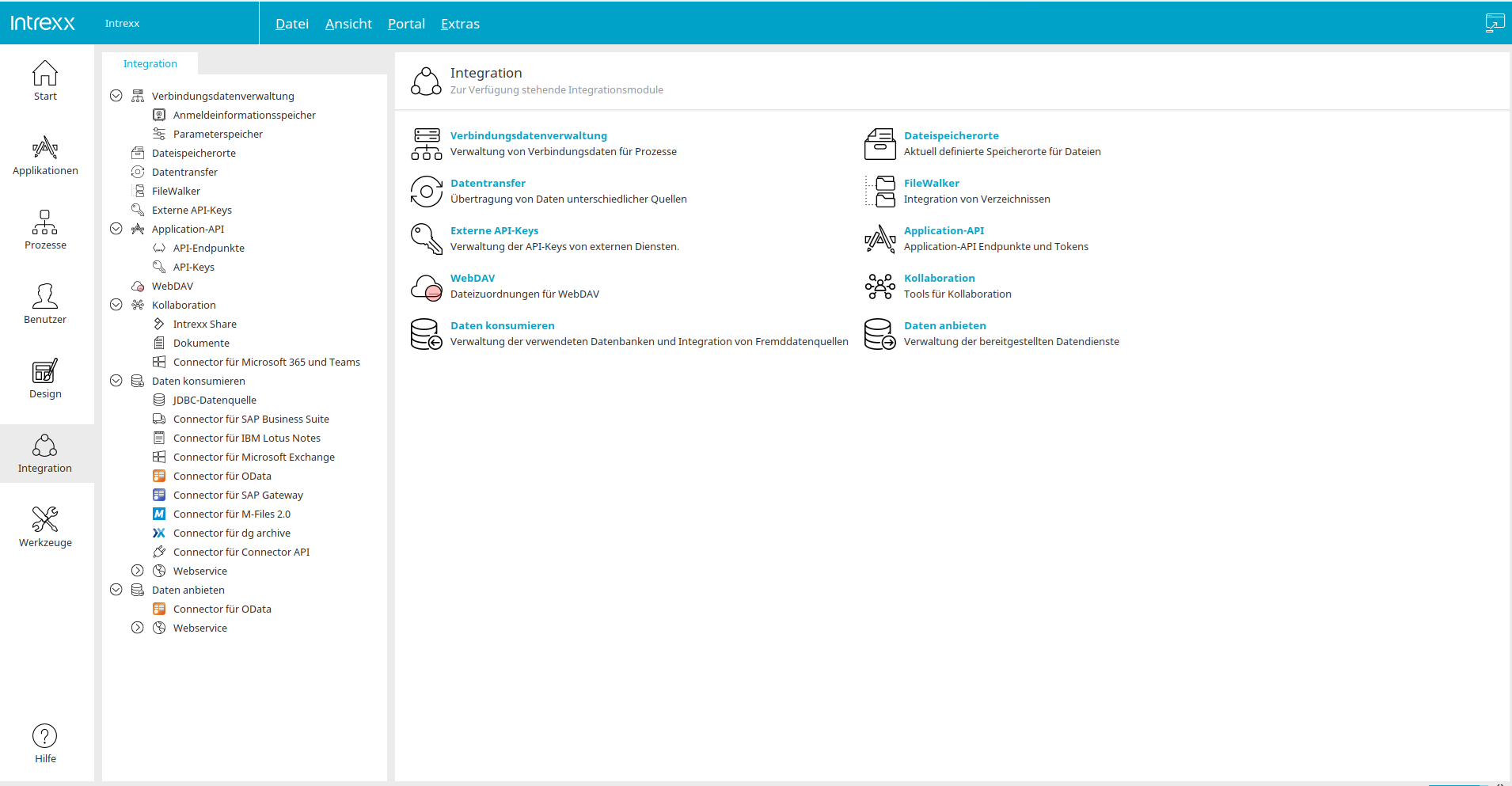Collapse the Daten konsumieren tree node
Image resolution: width=1512 pixels, height=786 pixels.
[116, 381]
